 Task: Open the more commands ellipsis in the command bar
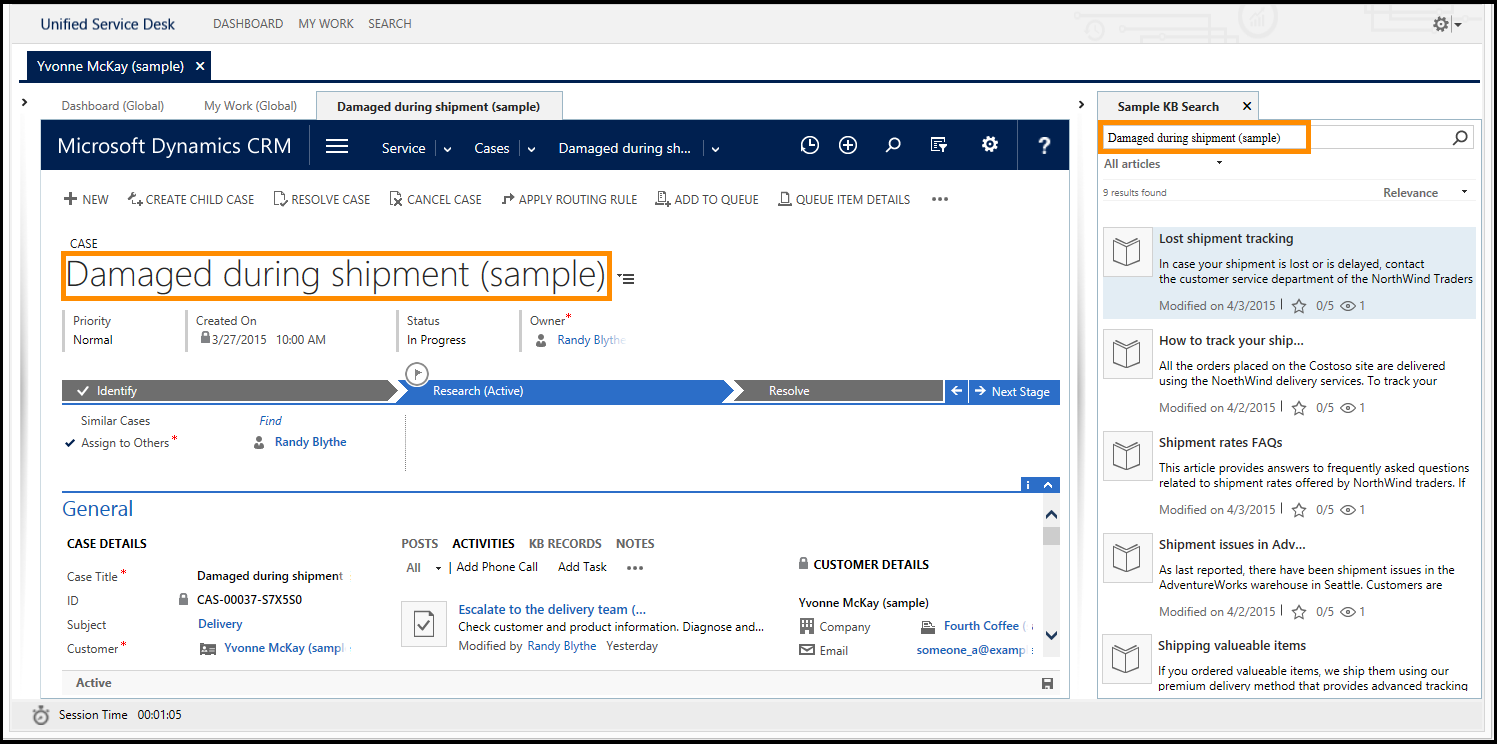939,199
